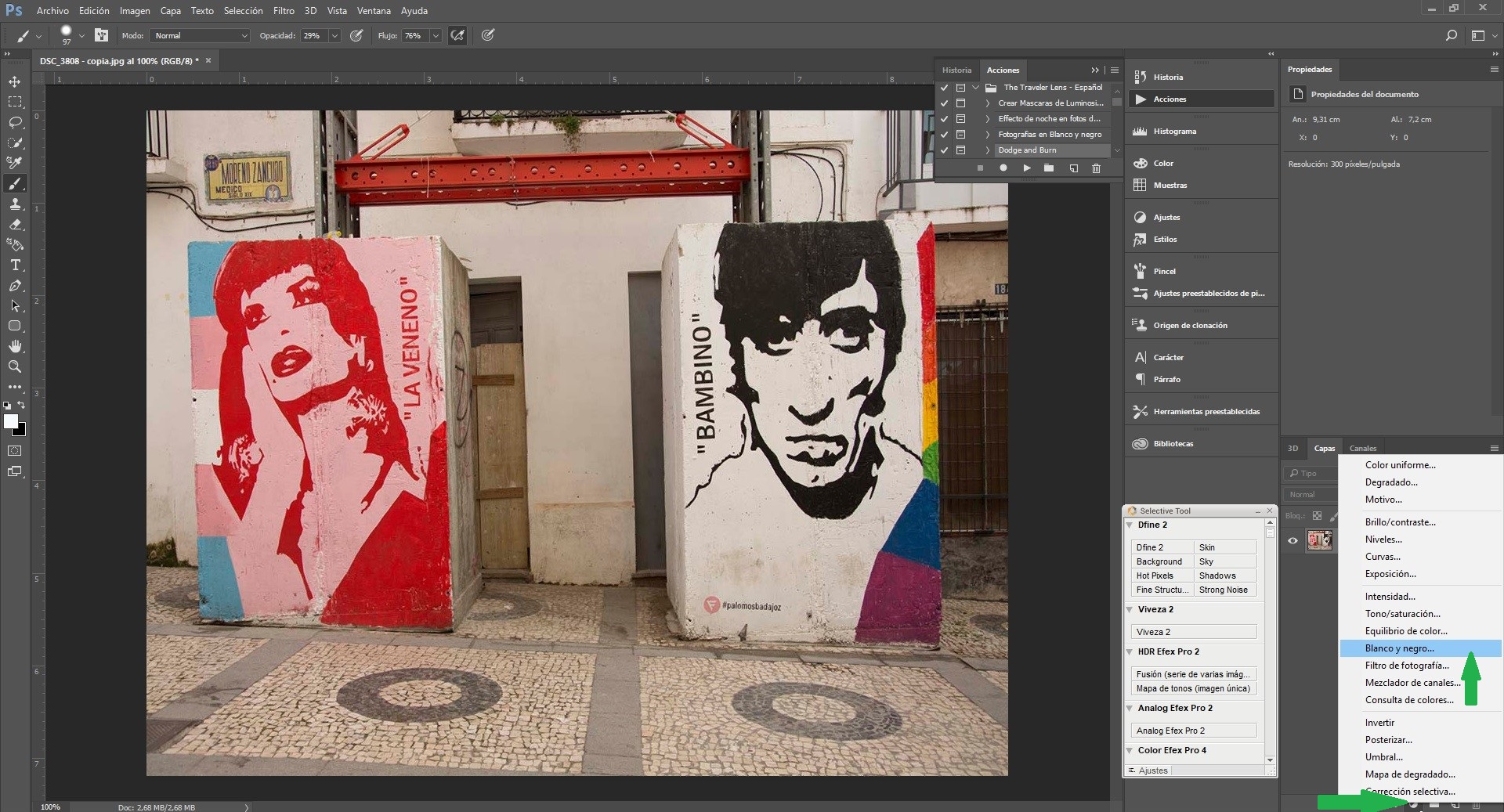The width and height of the screenshot is (1504, 812).
Task: Click the Skin button in Dfine 2
Action: [1226, 547]
